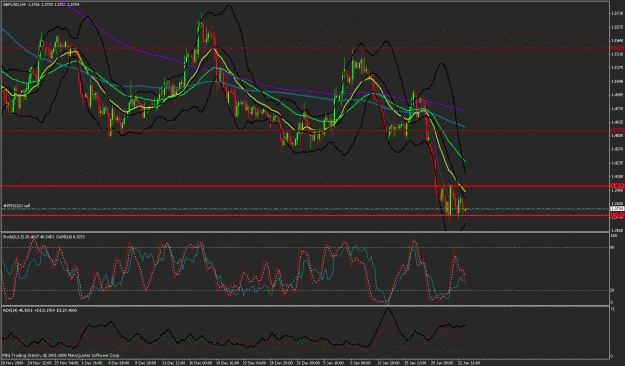Click the white current price tag on price scale
This screenshot has width=625, height=366.
click(617, 209)
